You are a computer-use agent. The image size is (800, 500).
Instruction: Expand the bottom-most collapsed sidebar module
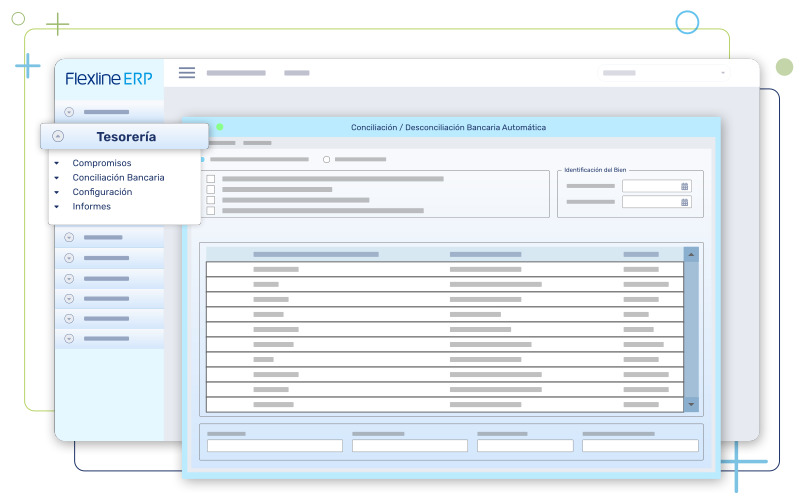tap(69, 338)
